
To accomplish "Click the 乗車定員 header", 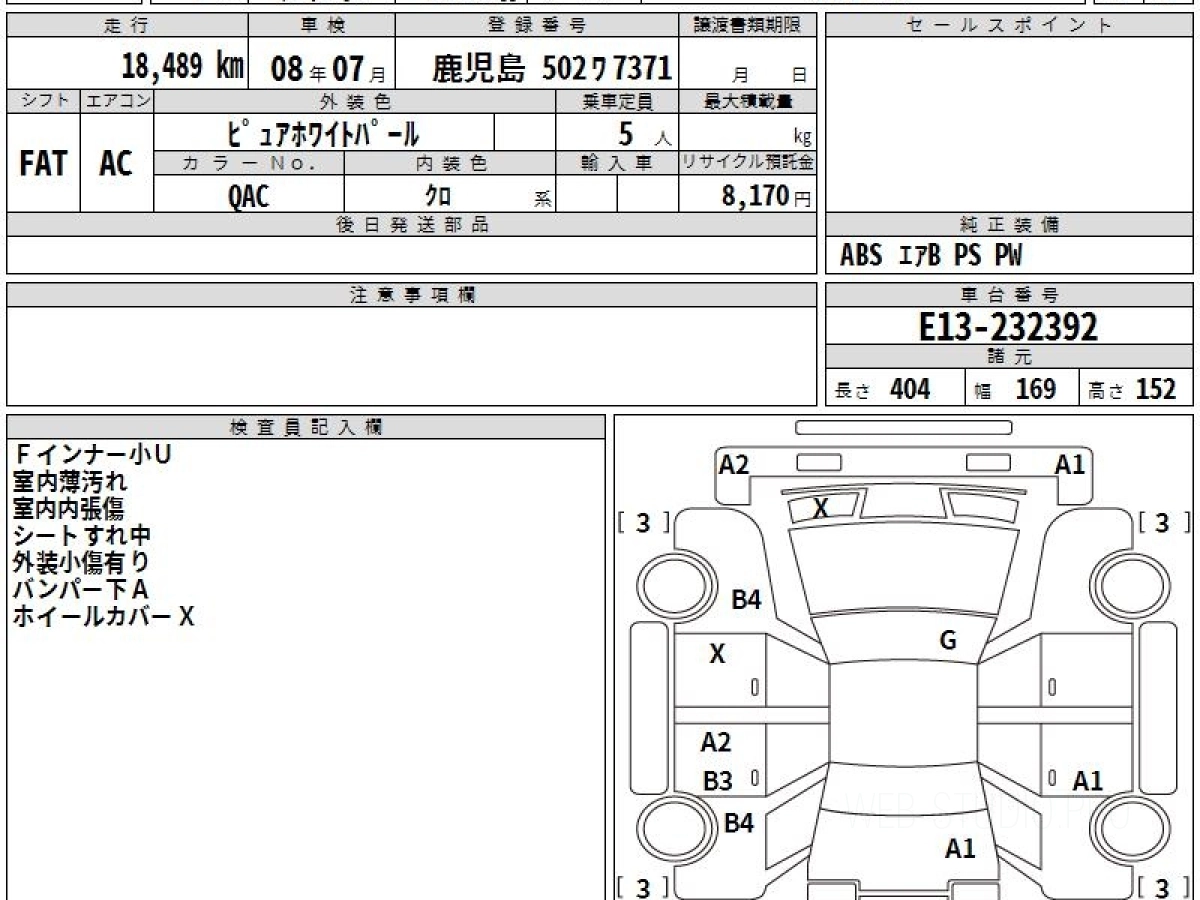I will 617,101.
